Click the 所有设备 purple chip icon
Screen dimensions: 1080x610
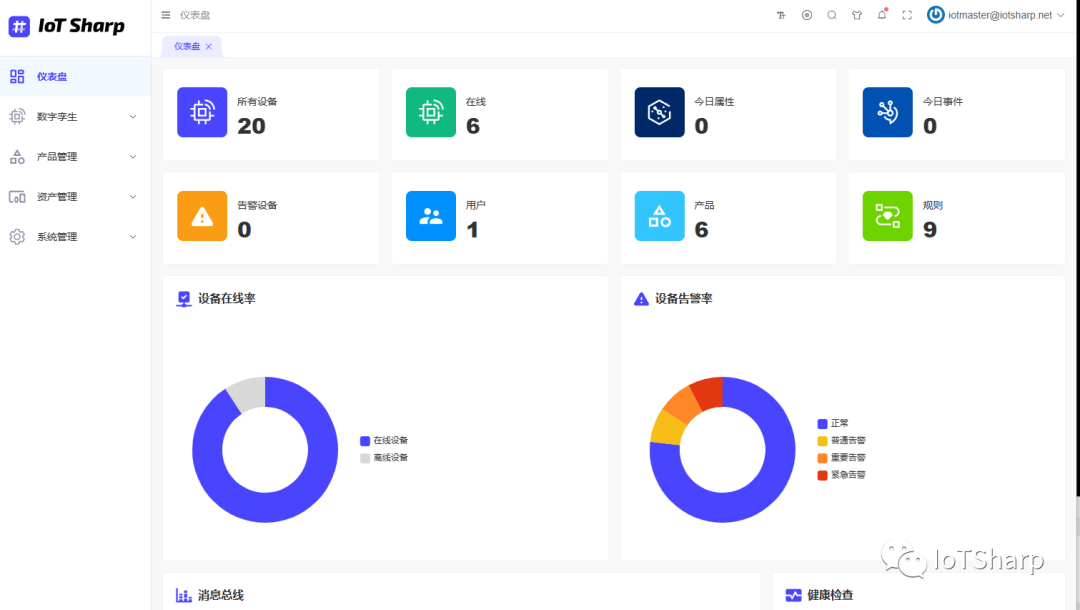tap(202, 112)
